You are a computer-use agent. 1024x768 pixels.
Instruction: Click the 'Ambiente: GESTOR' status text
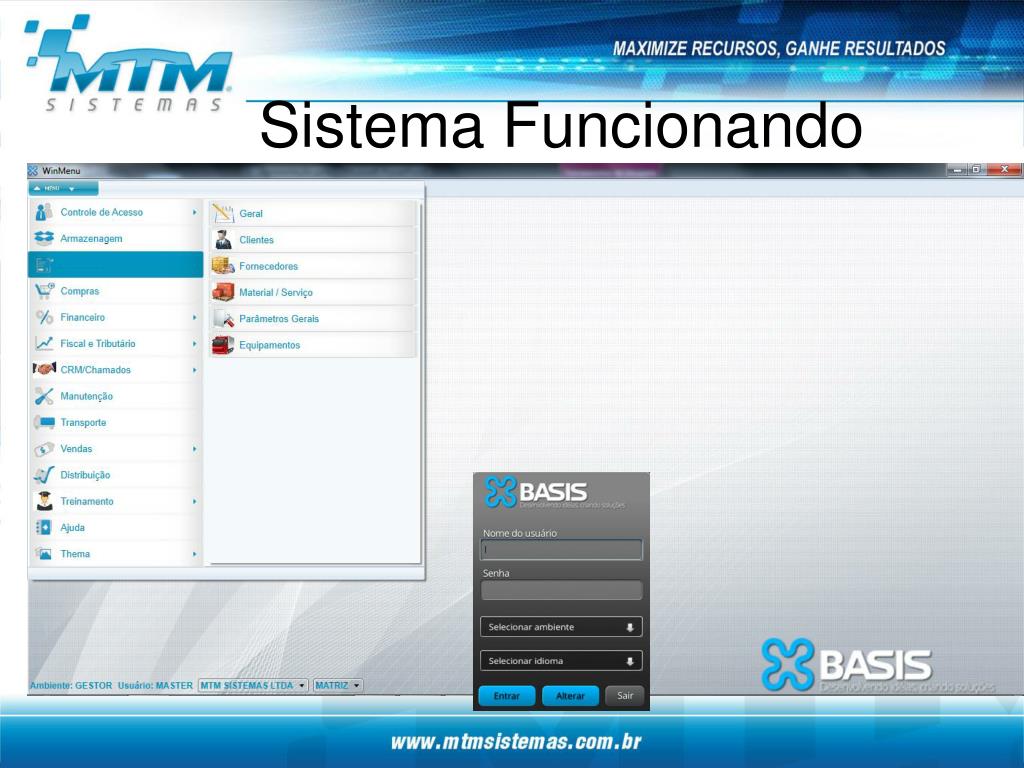pyautogui.click(x=71, y=686)
